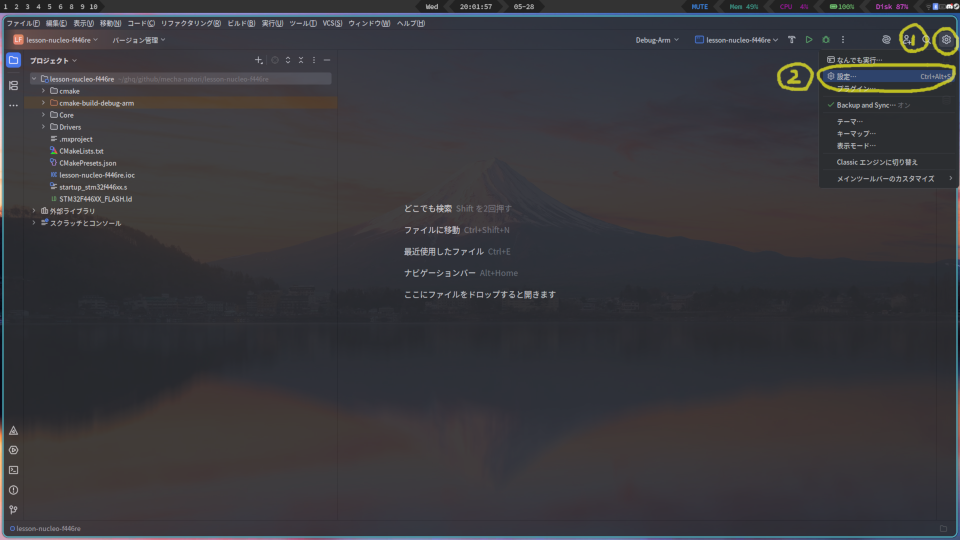Image resolution: width=960 pixels, height=540 pixels.
Task: Choose キーマップ… in gear menu
Action: pos(888,133)
